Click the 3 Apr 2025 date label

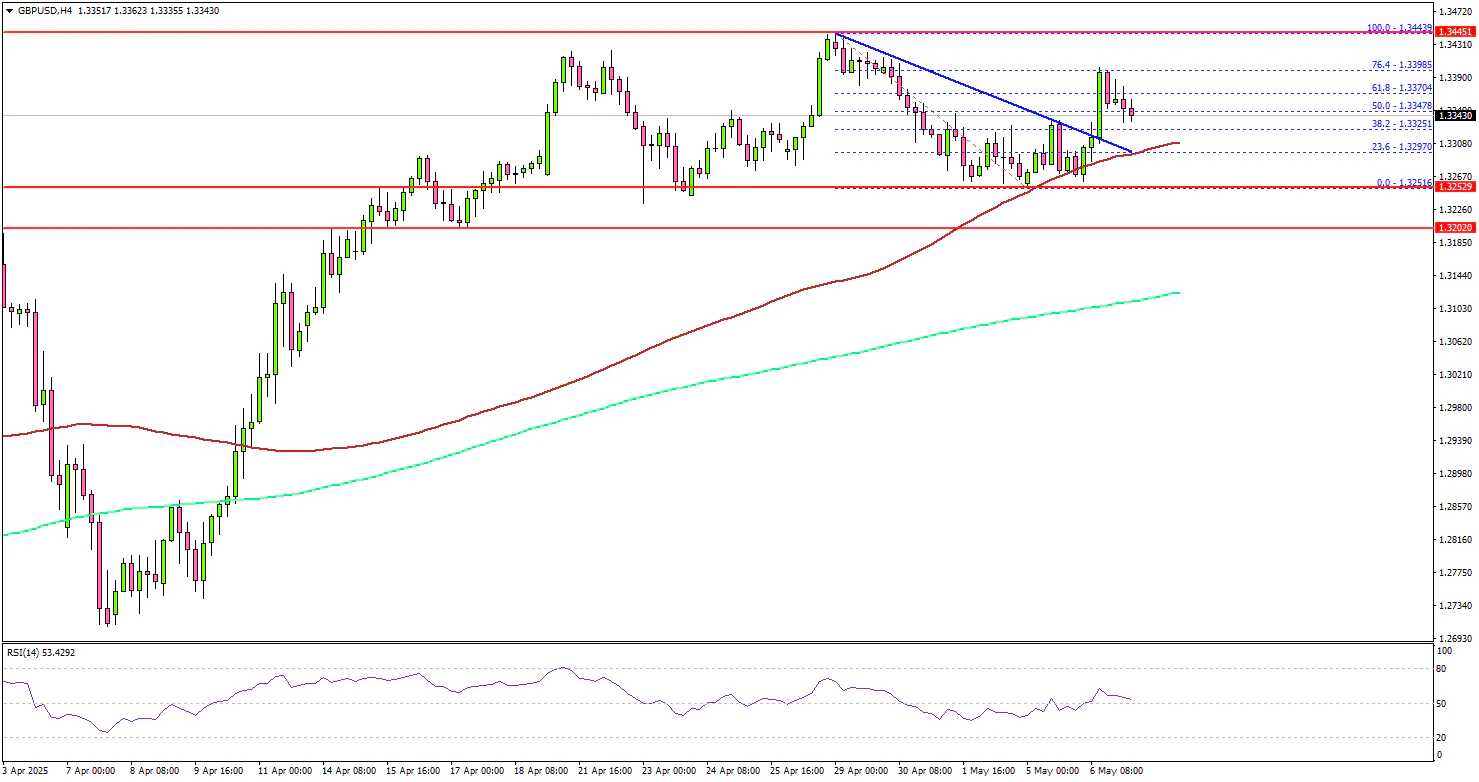pyautogui.click(x=25, y=771)
